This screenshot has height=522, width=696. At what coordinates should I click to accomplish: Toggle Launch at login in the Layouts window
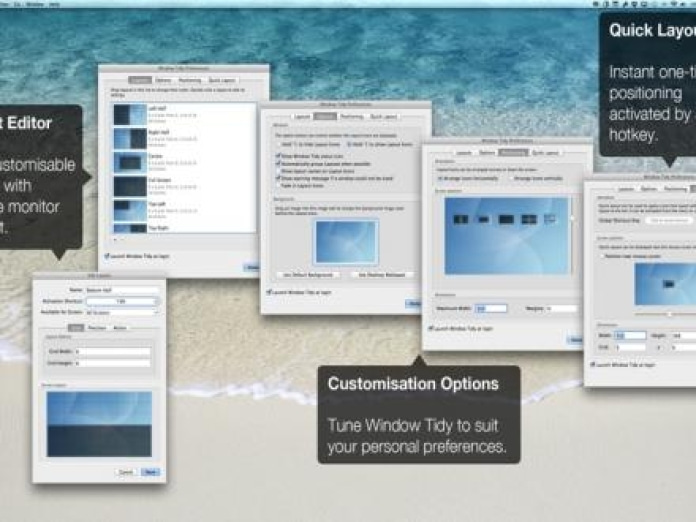point(107,256)
